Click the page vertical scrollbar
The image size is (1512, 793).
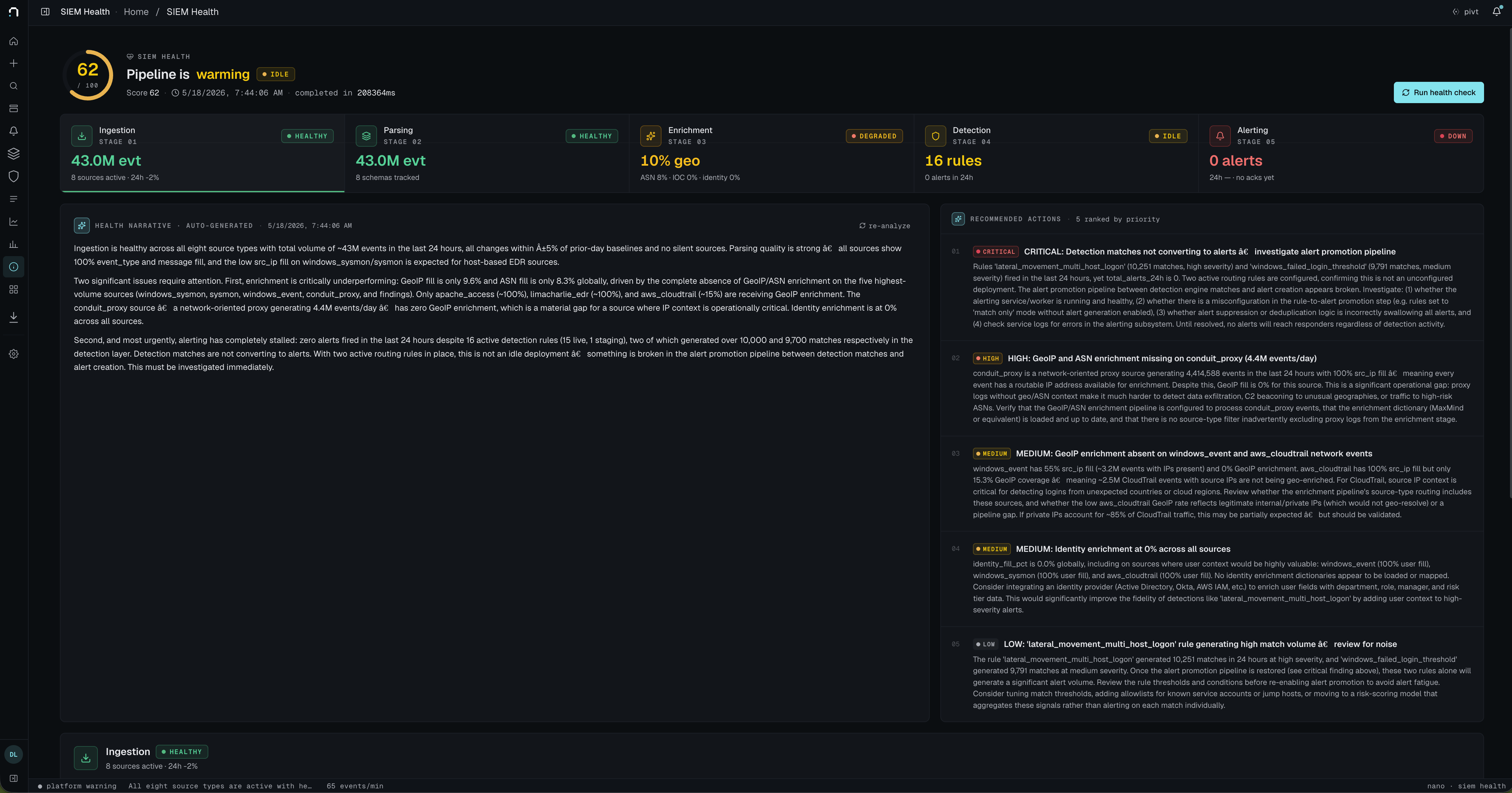pos(1510,264)
